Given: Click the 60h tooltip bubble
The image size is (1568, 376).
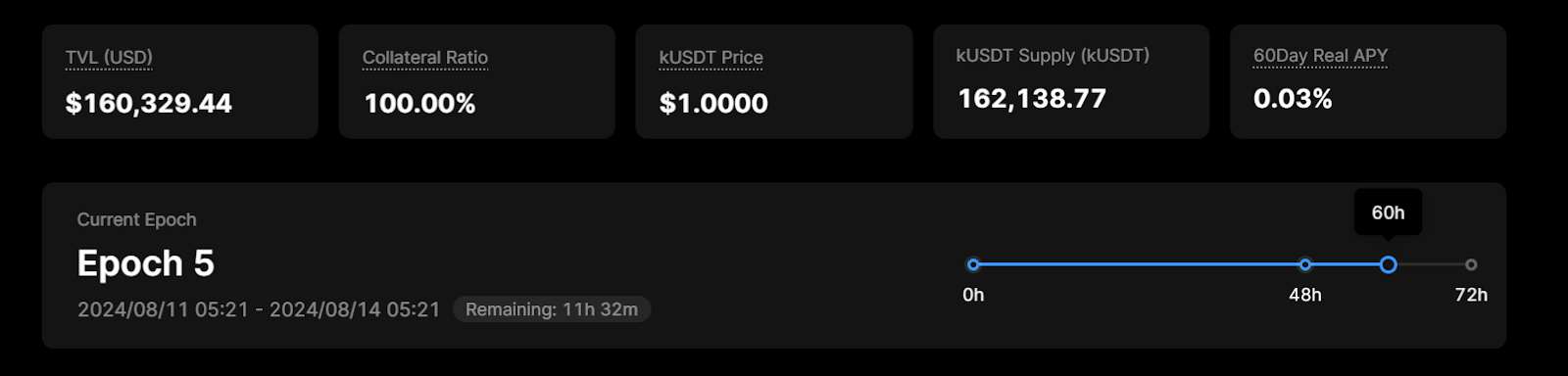Looking at the screenshot, I should (x=1388, y=212).
